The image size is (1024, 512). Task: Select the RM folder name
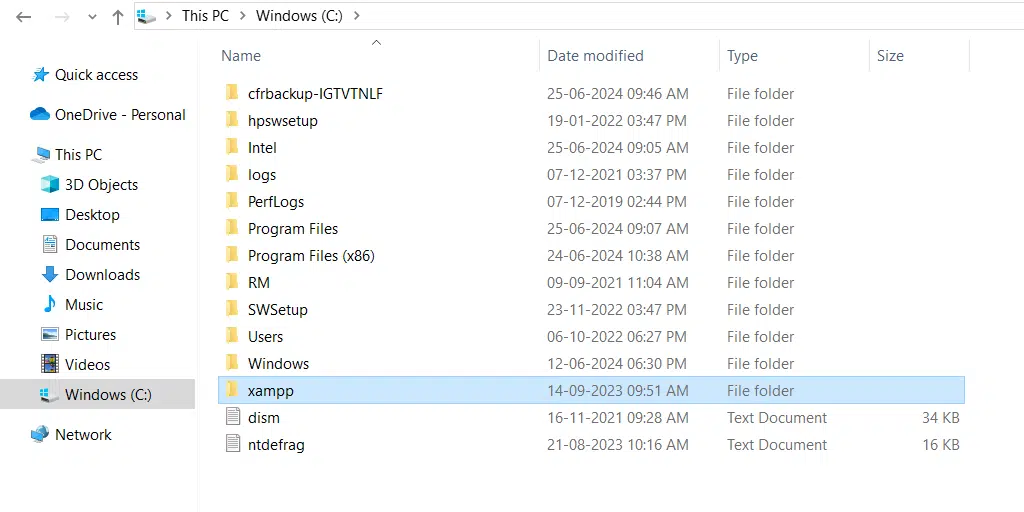click(x=259, y=283)
